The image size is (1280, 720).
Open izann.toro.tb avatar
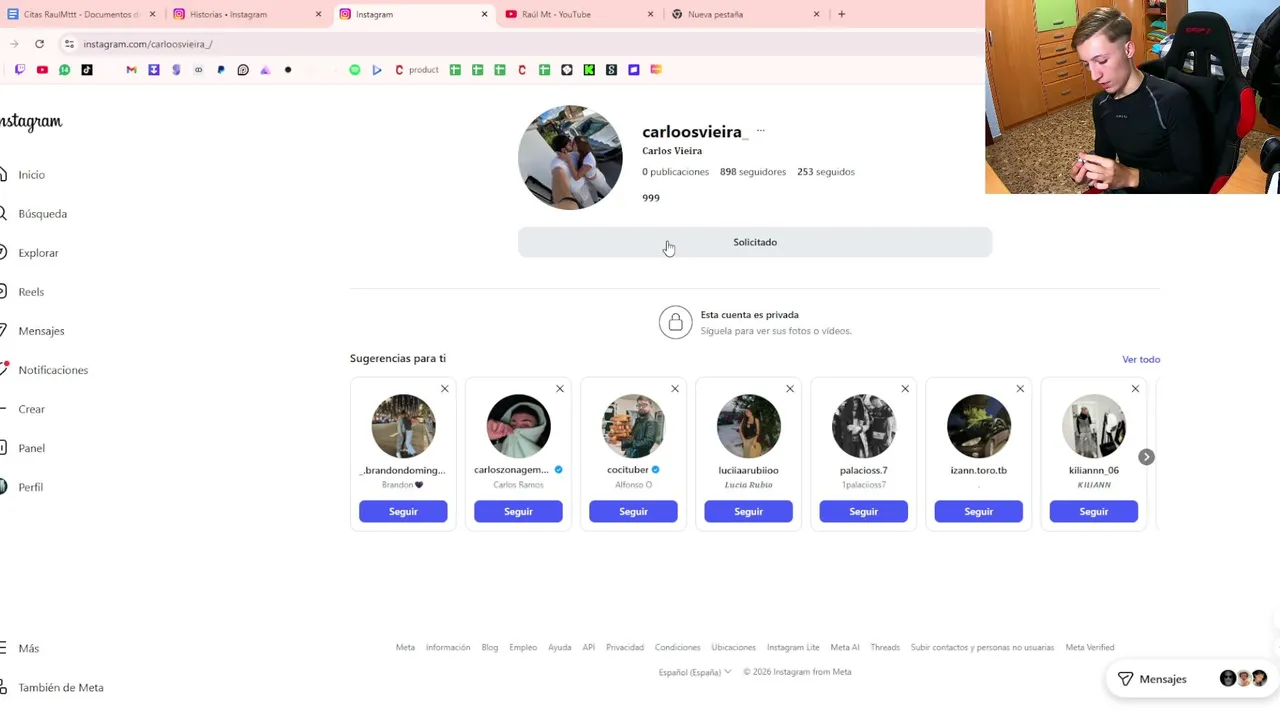pos(978,426)
